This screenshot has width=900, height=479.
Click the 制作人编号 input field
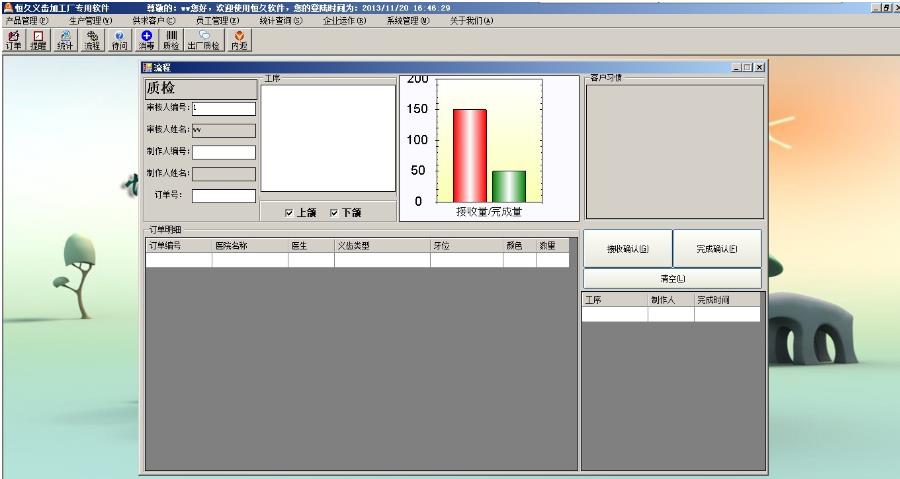(x=223, y=152)
